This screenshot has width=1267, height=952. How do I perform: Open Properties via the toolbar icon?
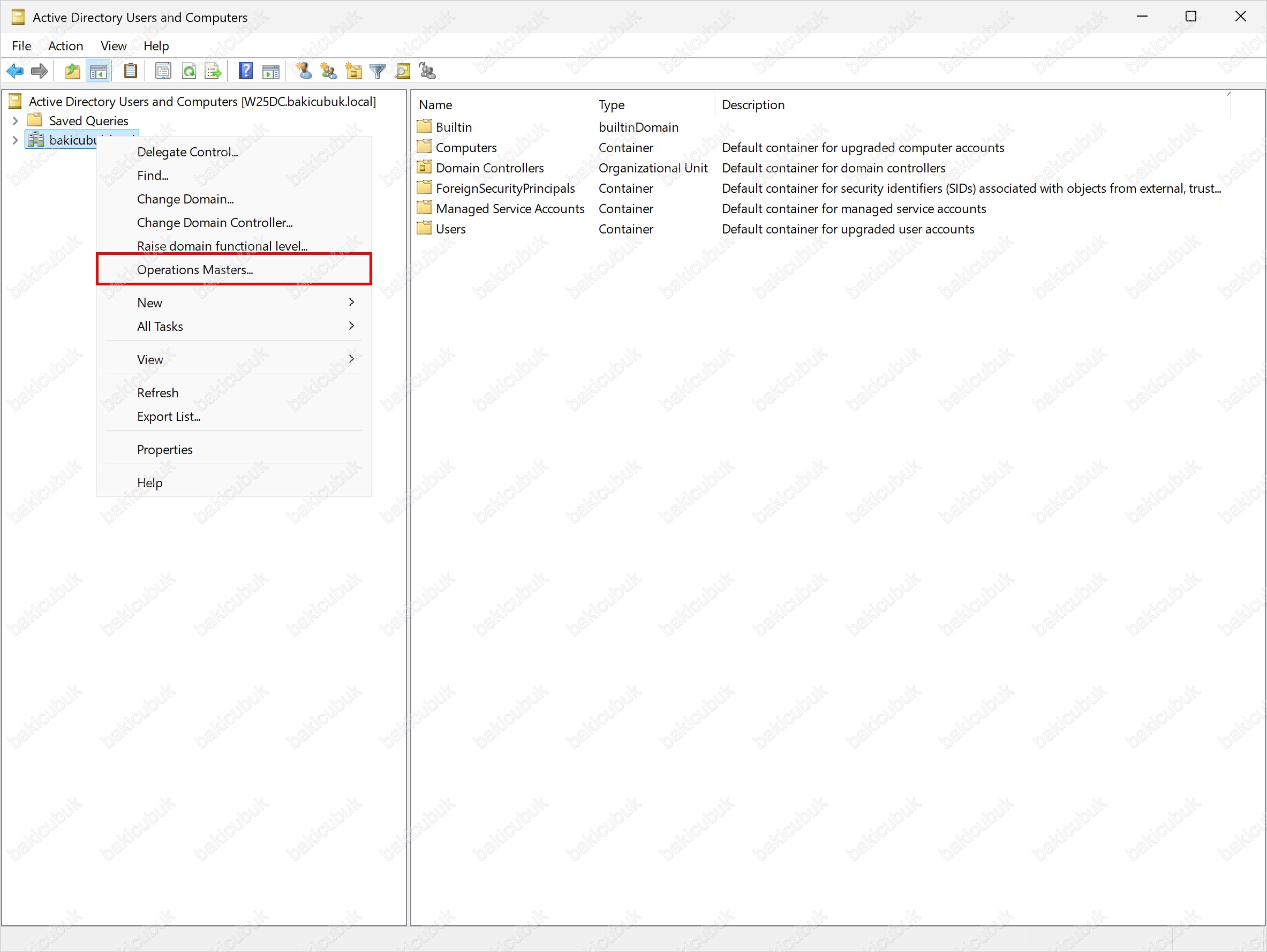[x=163, y=72]
